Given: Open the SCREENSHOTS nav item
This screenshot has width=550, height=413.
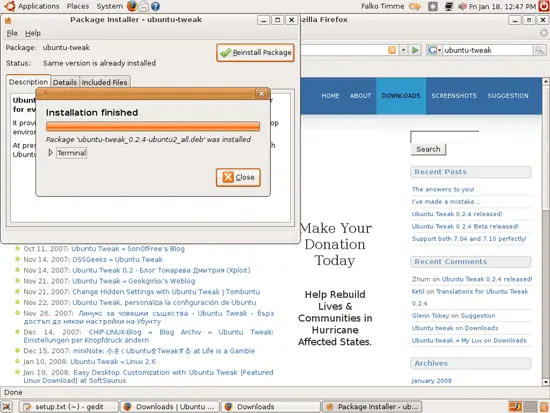Looking at the screenshot, I should pyautogui.click(x=454, y=96).
